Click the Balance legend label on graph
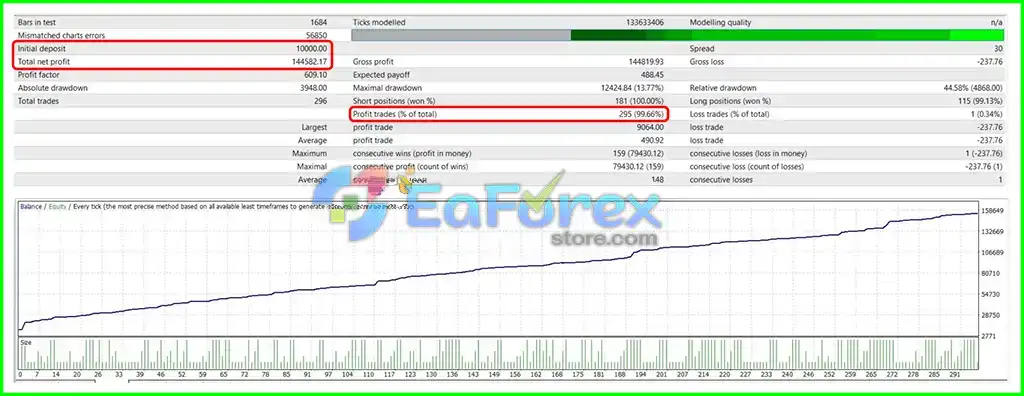 click(x=31, y=206)
